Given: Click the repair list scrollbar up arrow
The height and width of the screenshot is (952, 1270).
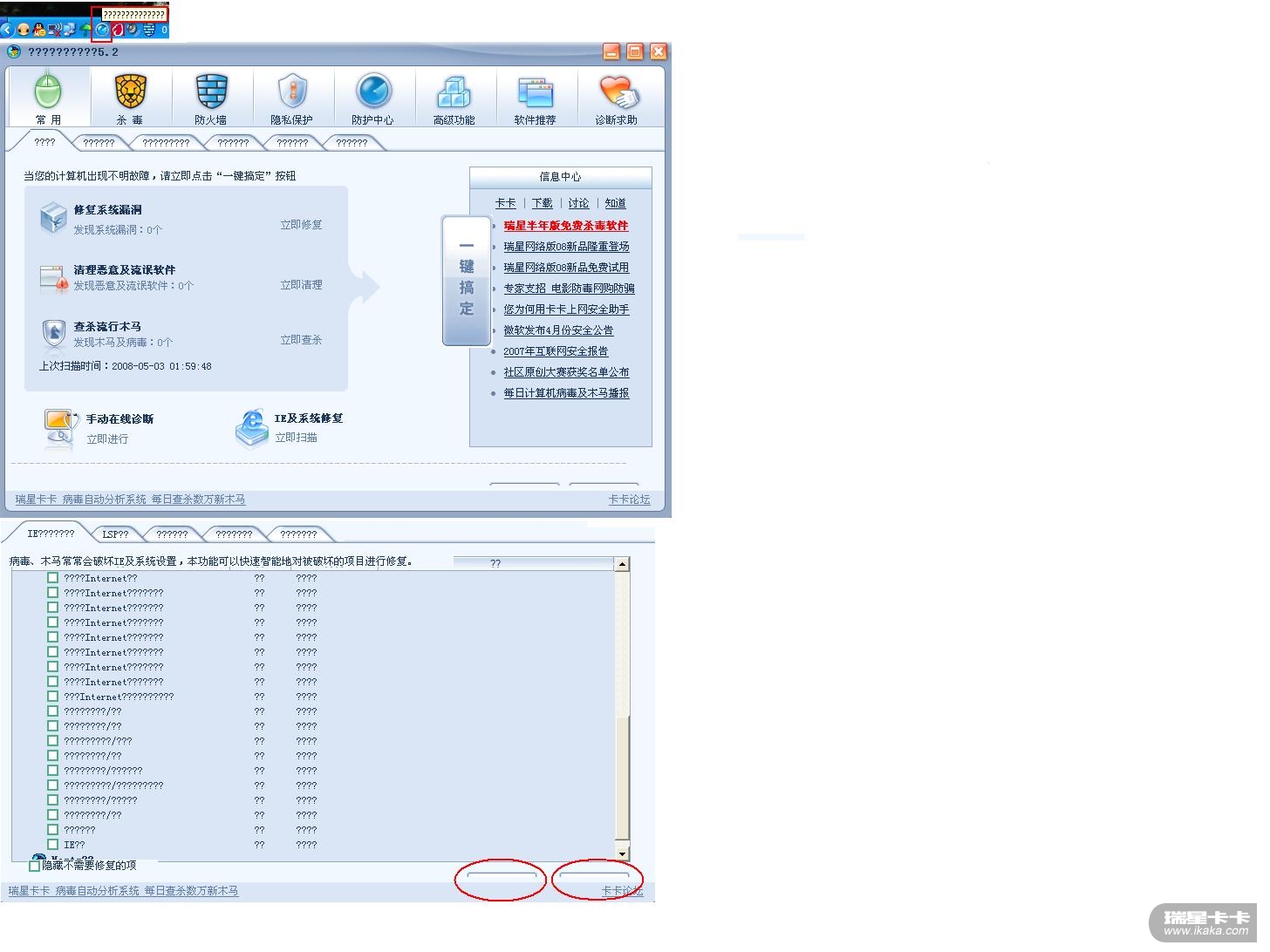Looking at the screenshot, I should click(622, 564).
